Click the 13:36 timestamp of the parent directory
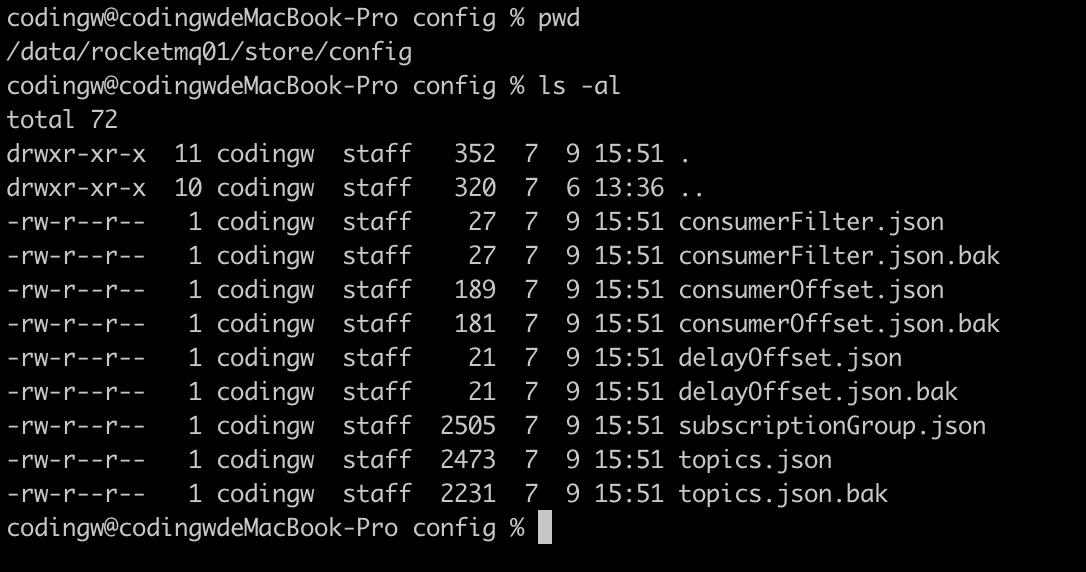The height and width of the screenshot is (572, 1086). click(629, 188)
